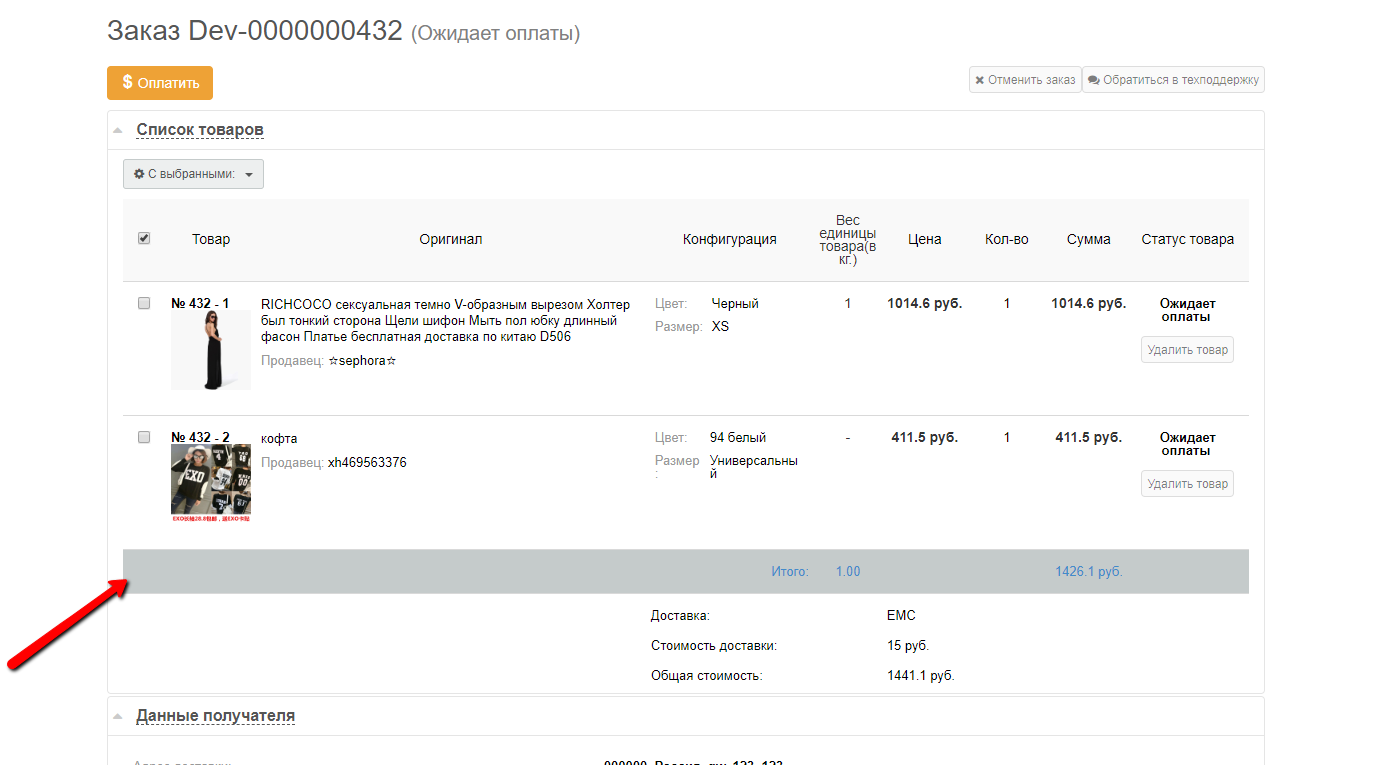Click the orange Оплатить button
Screen dimensions: 1385x765
click(160, 83)
